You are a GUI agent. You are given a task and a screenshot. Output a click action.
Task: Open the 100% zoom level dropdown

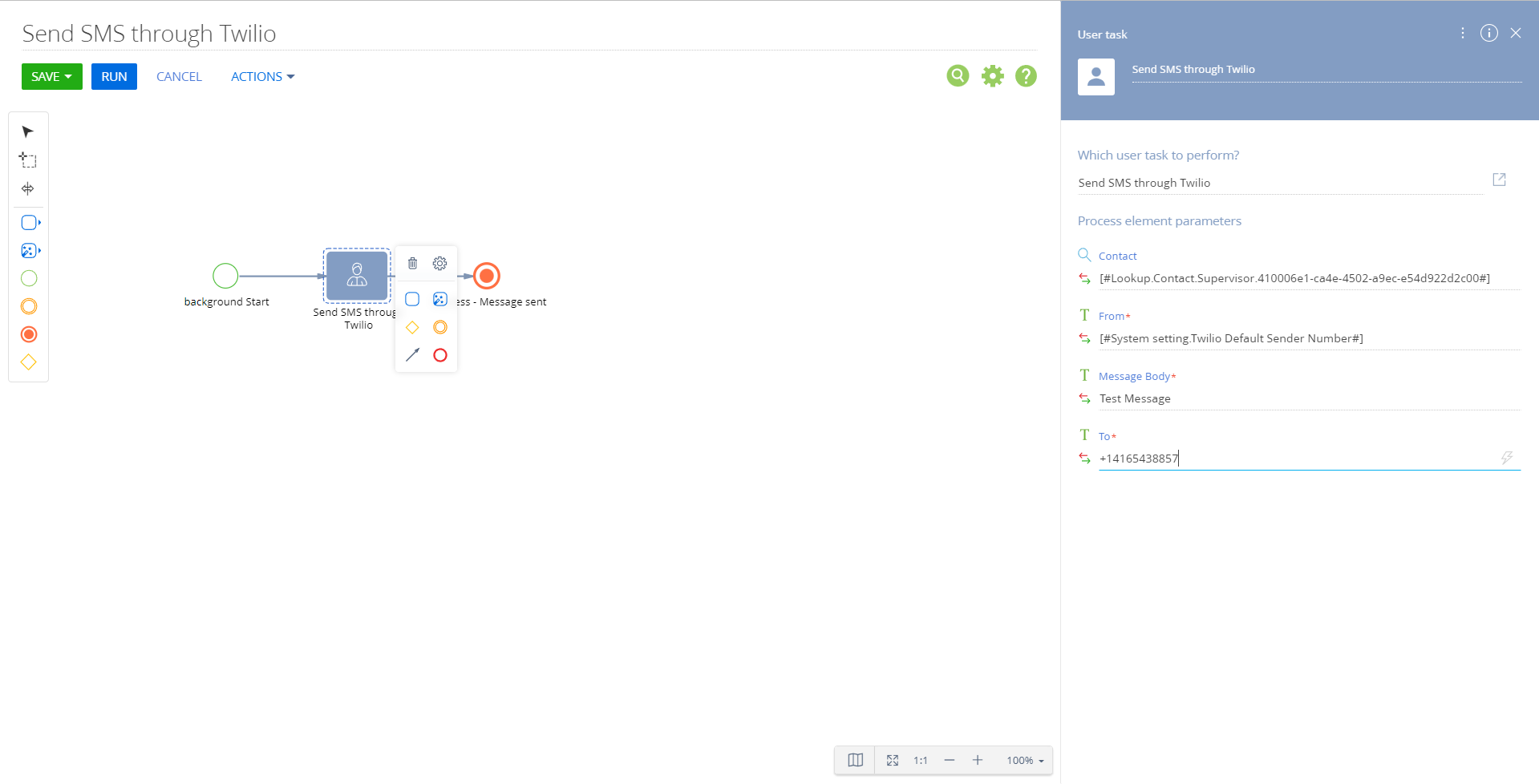1023,760
